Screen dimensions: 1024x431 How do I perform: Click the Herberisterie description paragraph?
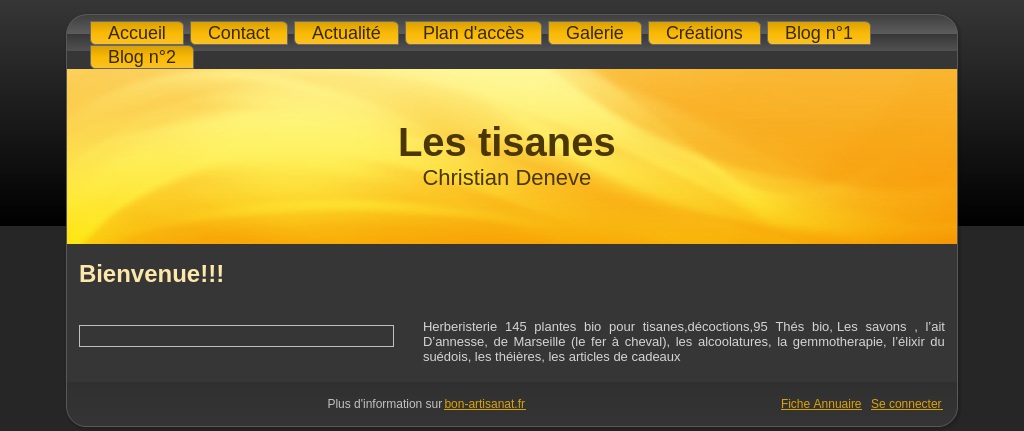(x=684, y=342)
